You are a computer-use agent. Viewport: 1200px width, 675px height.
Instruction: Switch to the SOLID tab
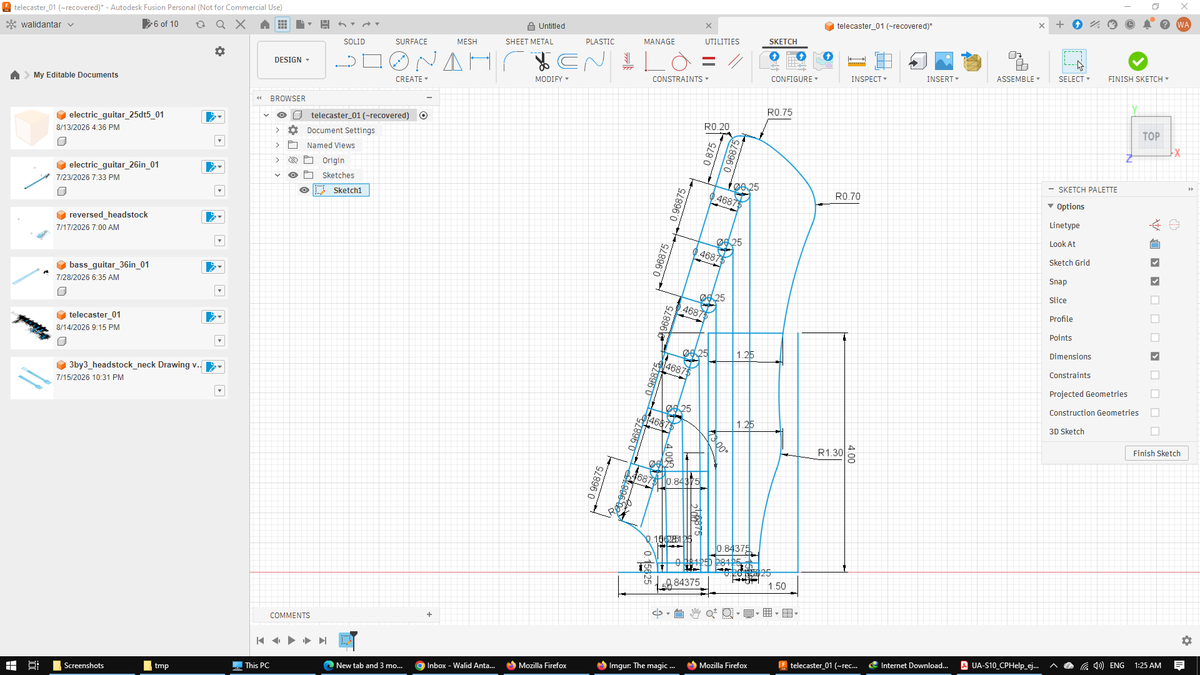pos(354,42)
